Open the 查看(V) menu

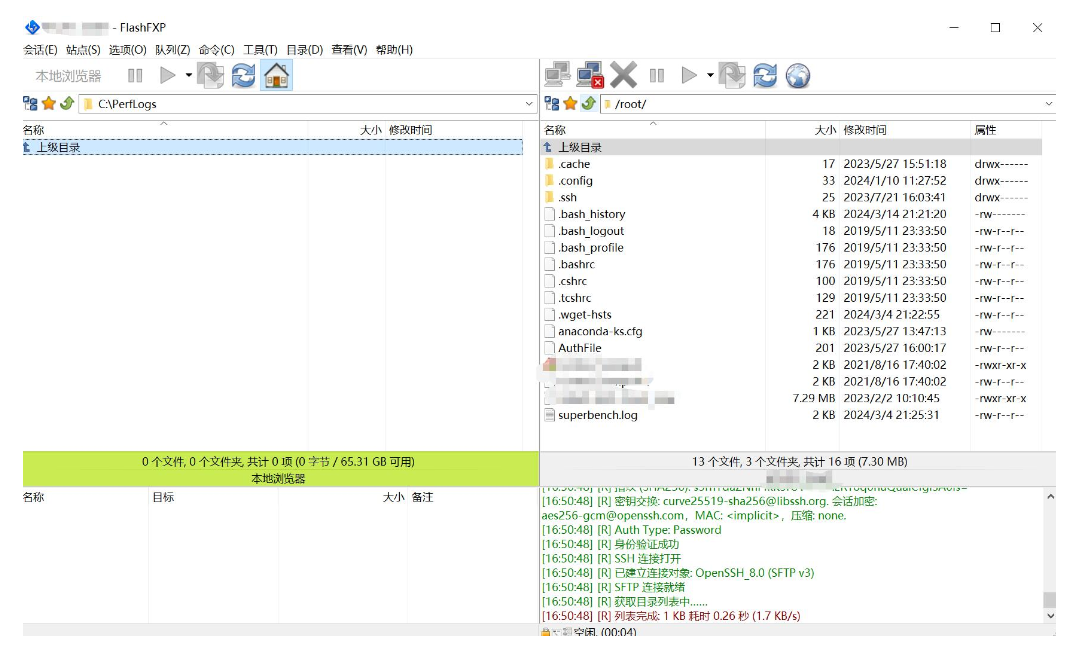(x=349, y=50)
